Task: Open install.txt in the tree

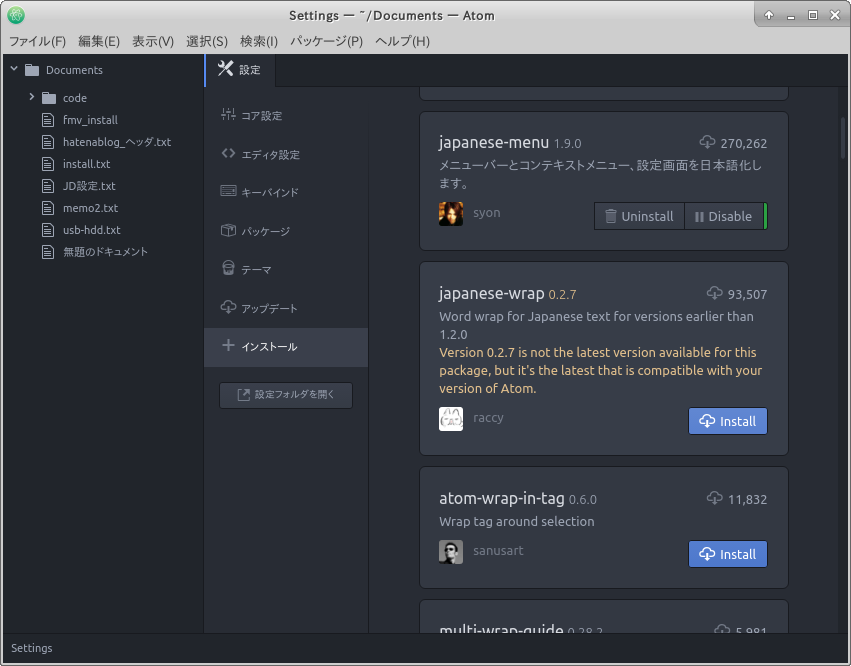Action: point(86,164)
